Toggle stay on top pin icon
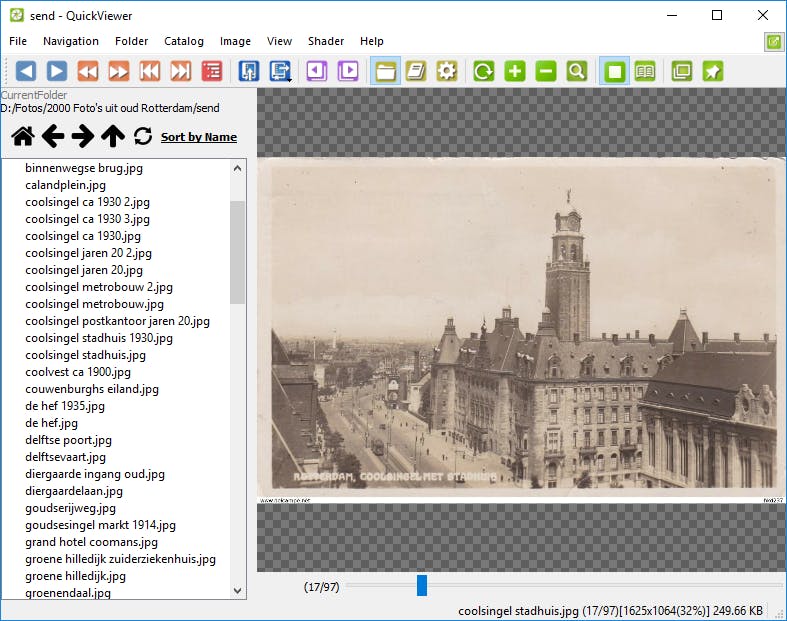The width and height of the screenshot is (787, 621). (x=713, y=71)
